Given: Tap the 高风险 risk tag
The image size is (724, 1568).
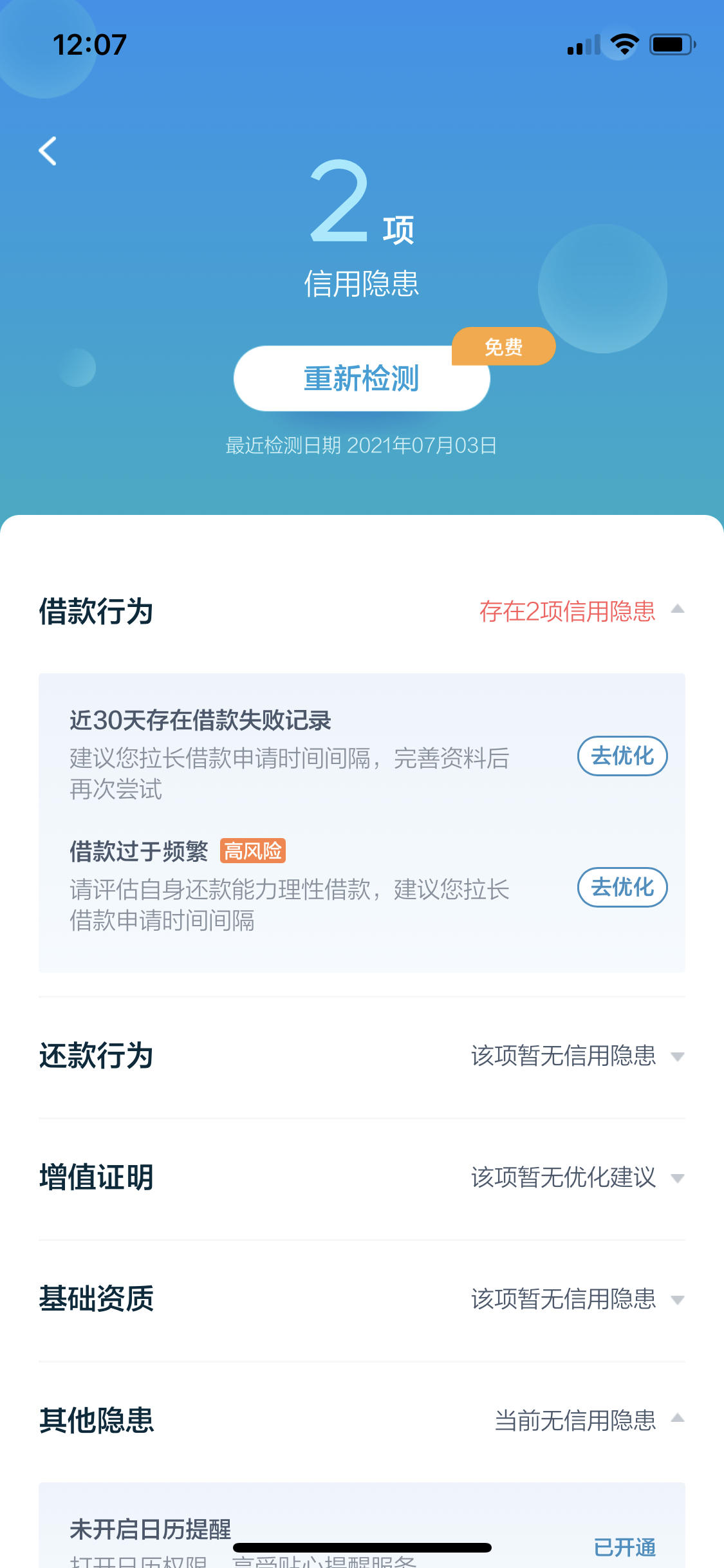Looking at the screenshot, I should (253, 851).
